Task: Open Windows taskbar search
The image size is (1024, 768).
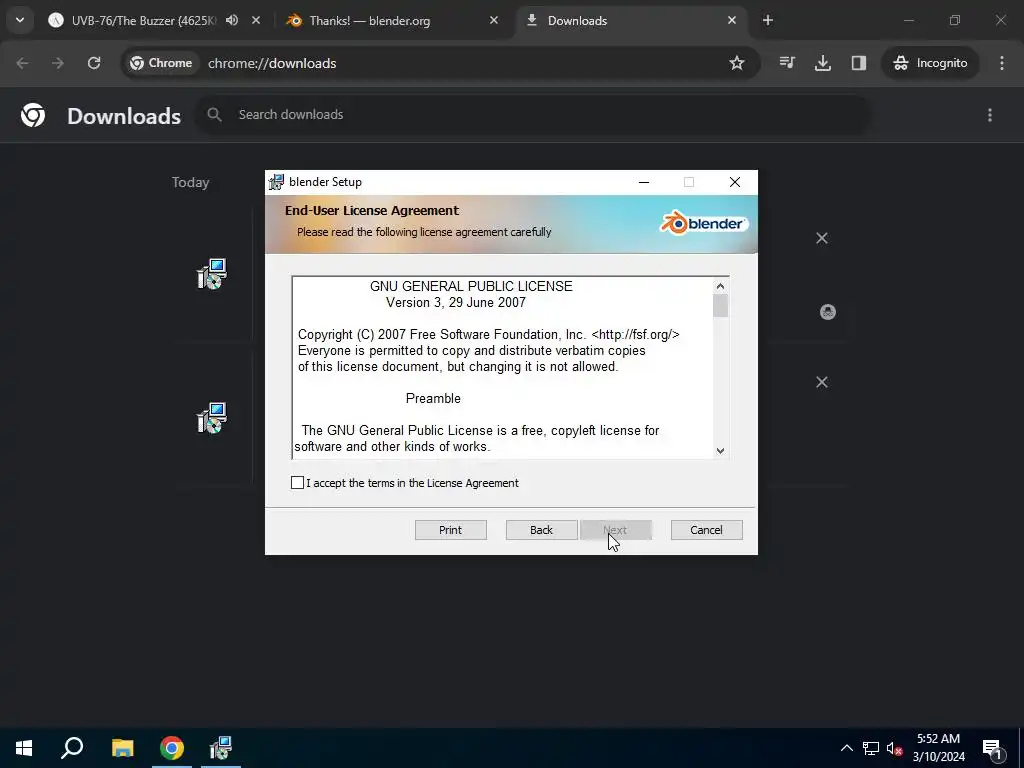Action: [x=72, y=748]
